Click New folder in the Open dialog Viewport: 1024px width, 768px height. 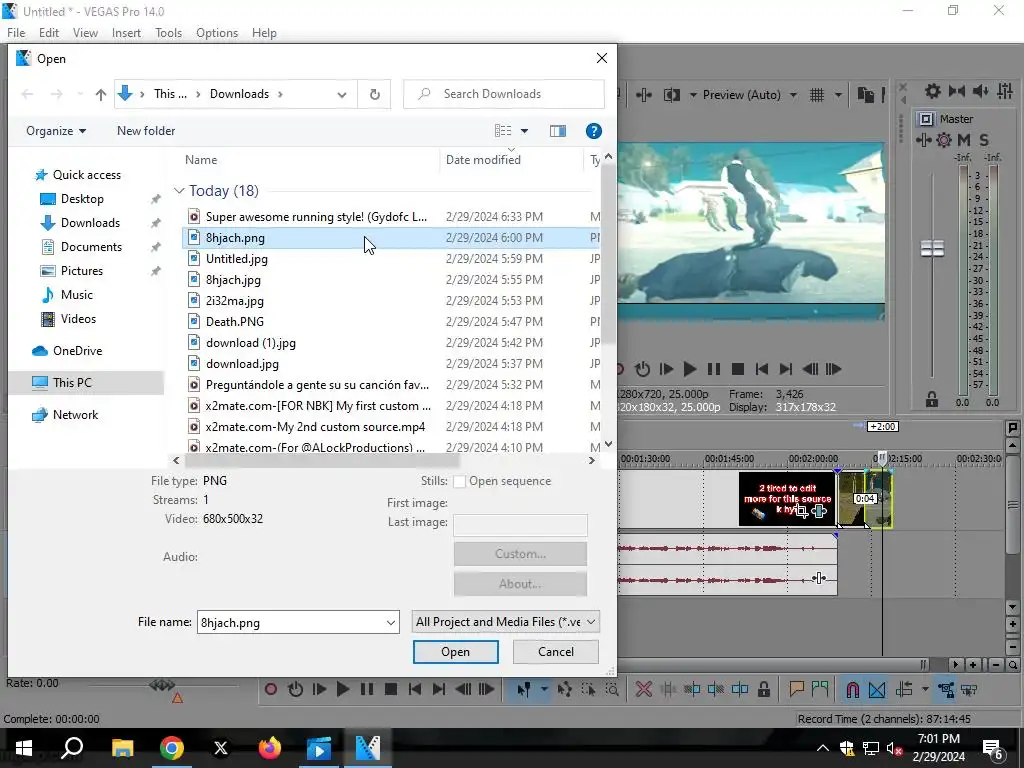(146, 131)
